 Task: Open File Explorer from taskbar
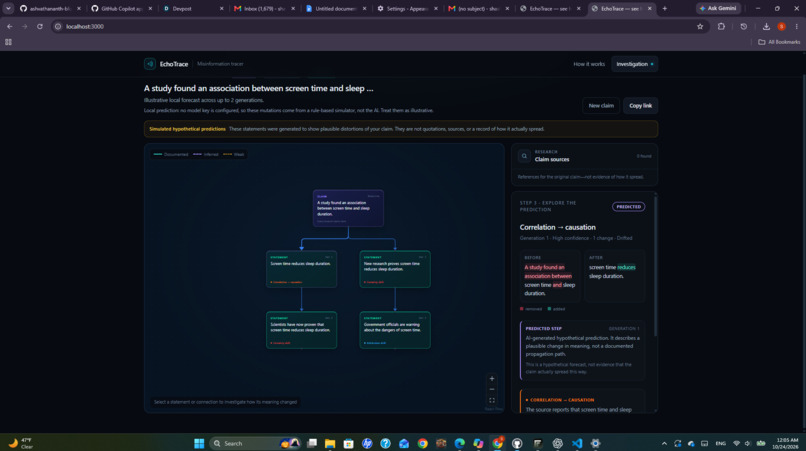(330, 443)
